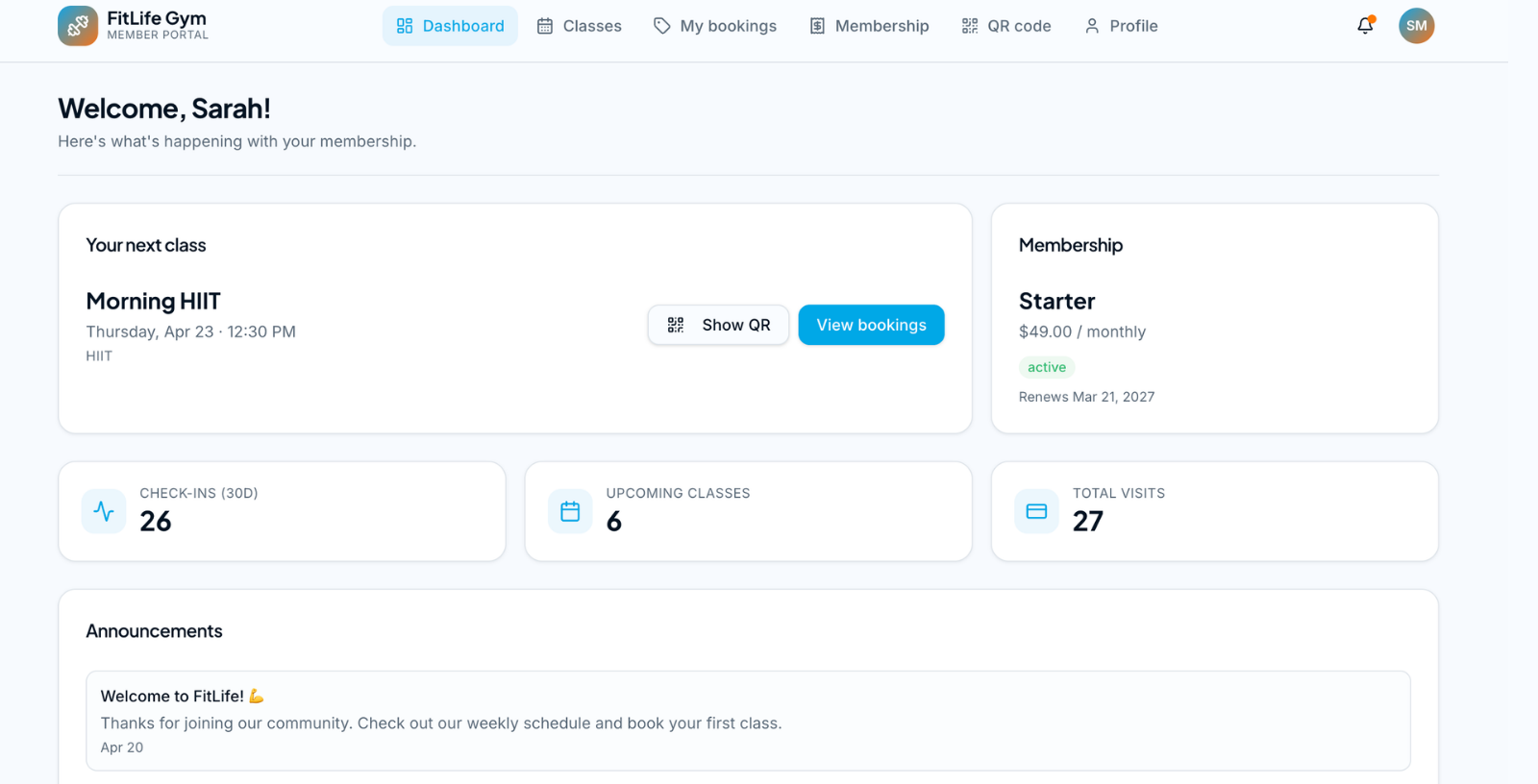This screenshot has height=784, width=1538.
Task: Open the SM user avatar menu
Action: pyautogui.click(x=1416, y=26)
